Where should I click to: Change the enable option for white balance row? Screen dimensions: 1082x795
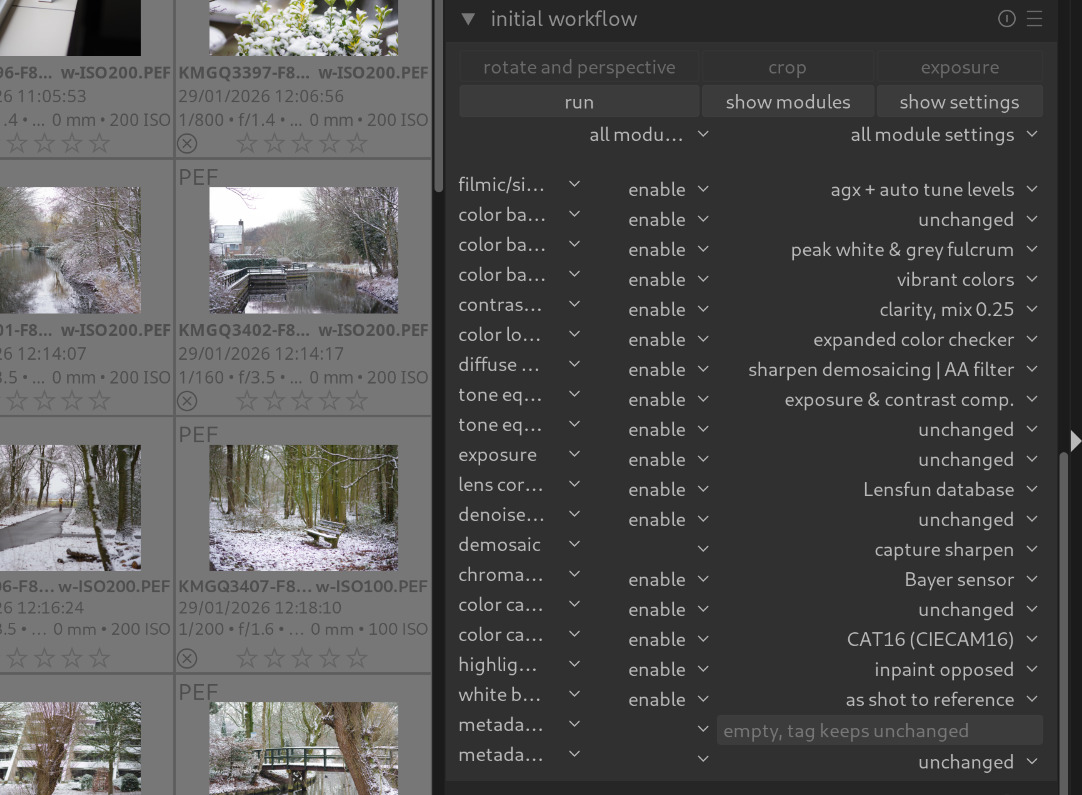point(667,699)
